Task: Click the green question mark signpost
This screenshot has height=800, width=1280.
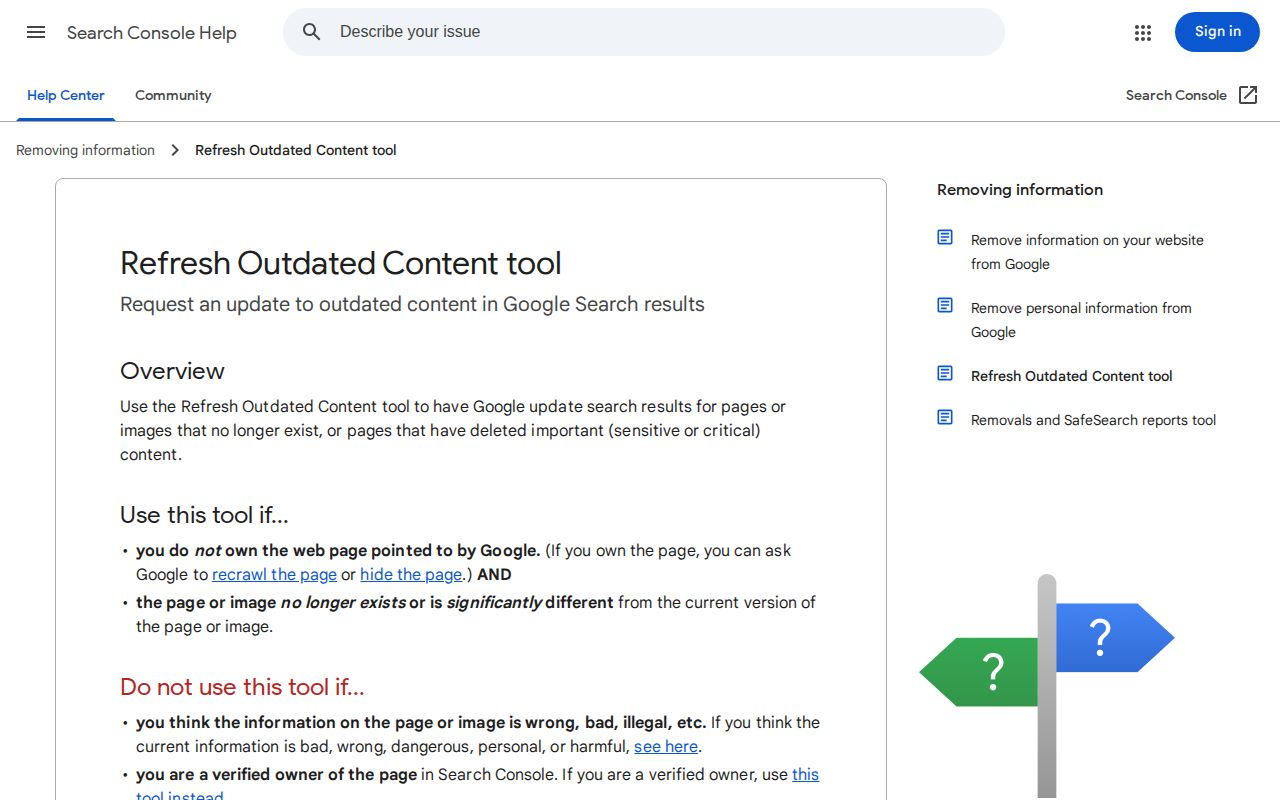Action: [979, 672]
